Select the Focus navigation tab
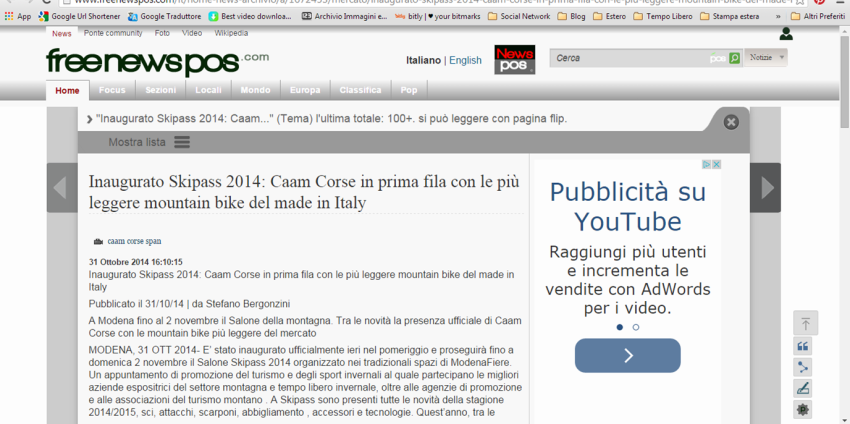850x424 pixels. (112, 91)
